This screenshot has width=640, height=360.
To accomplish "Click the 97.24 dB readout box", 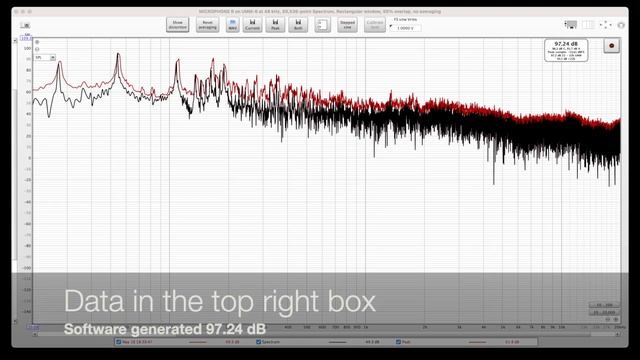I will [x=566, y=51].
